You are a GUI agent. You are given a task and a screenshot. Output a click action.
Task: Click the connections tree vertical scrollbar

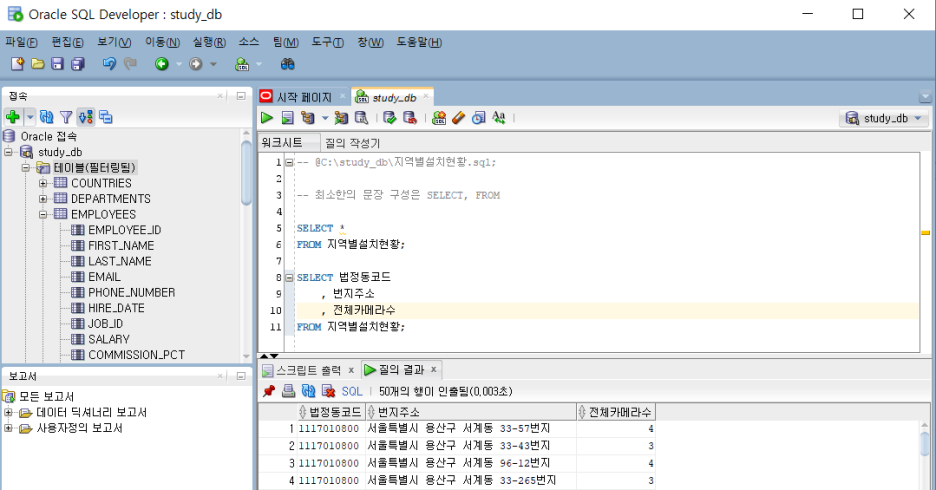coord(247,173)
